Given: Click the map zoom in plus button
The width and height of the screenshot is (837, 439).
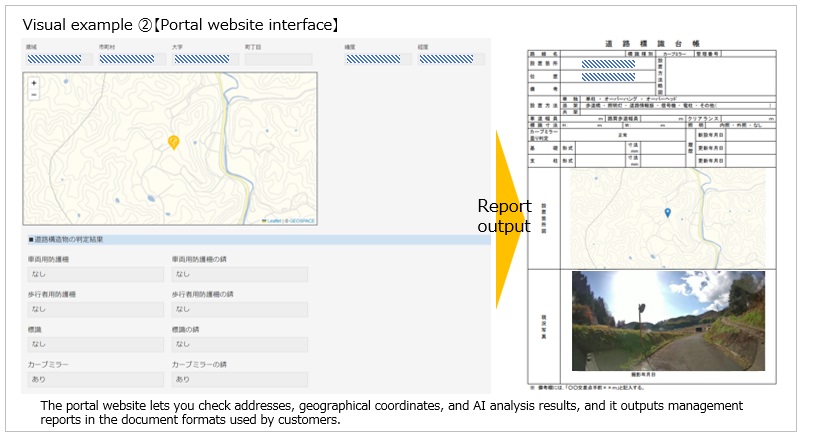Looking at the screenshot, I should pos(34,83).
